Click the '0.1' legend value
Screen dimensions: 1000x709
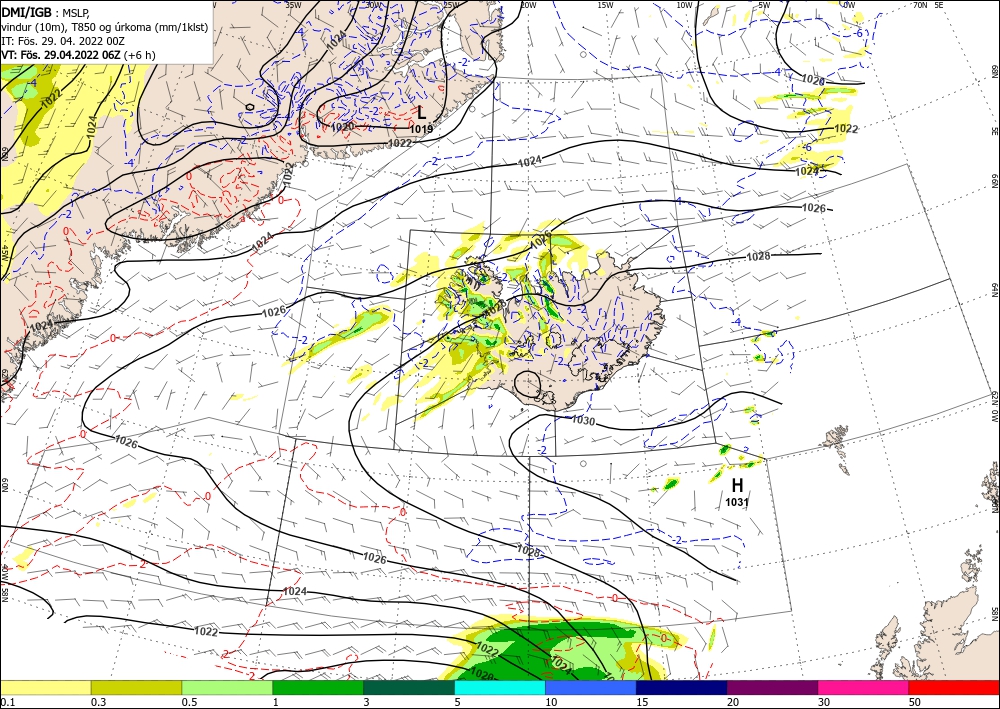(x=7, y=702)
